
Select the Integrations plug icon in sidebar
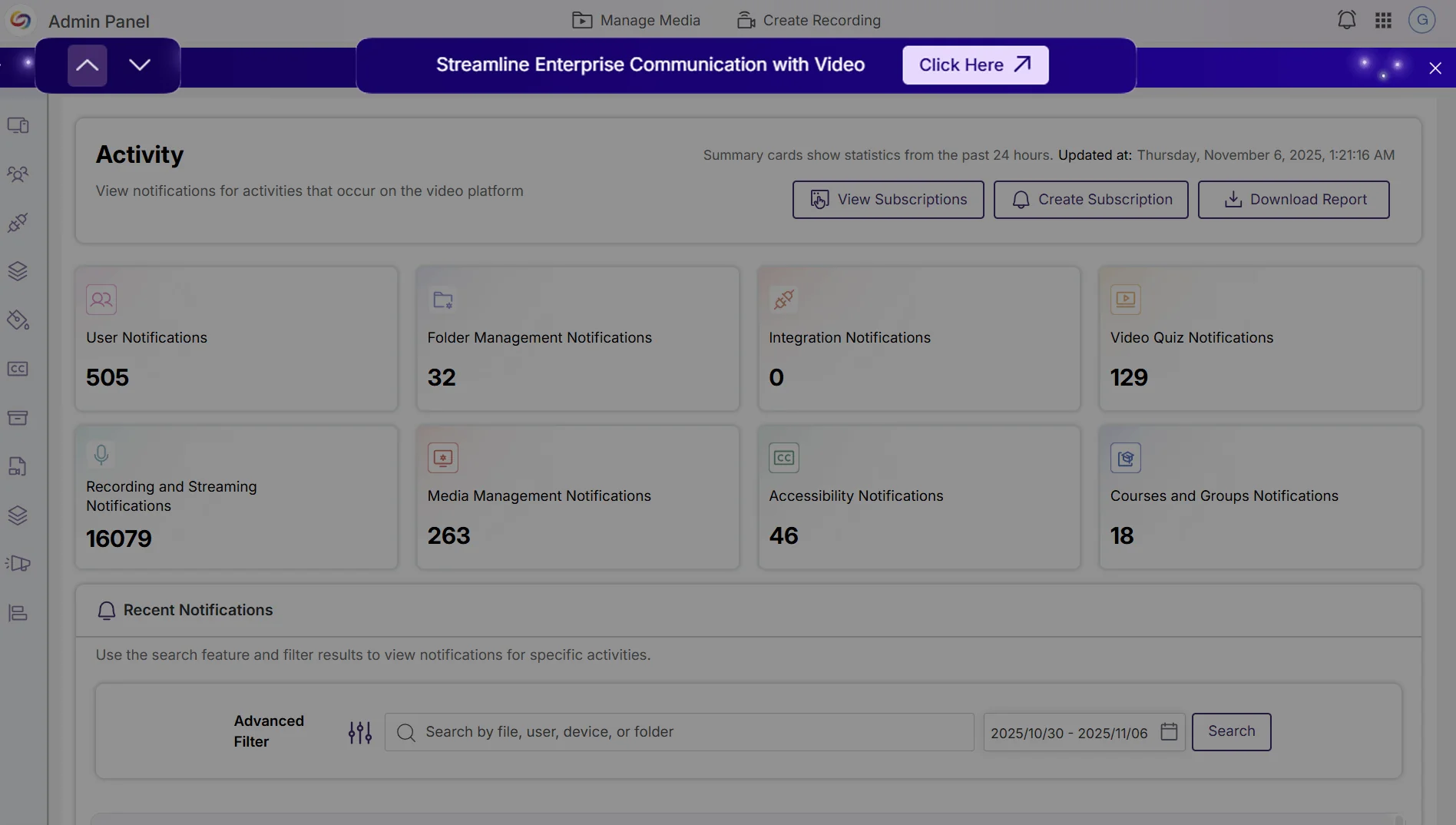tap(18, 223)
